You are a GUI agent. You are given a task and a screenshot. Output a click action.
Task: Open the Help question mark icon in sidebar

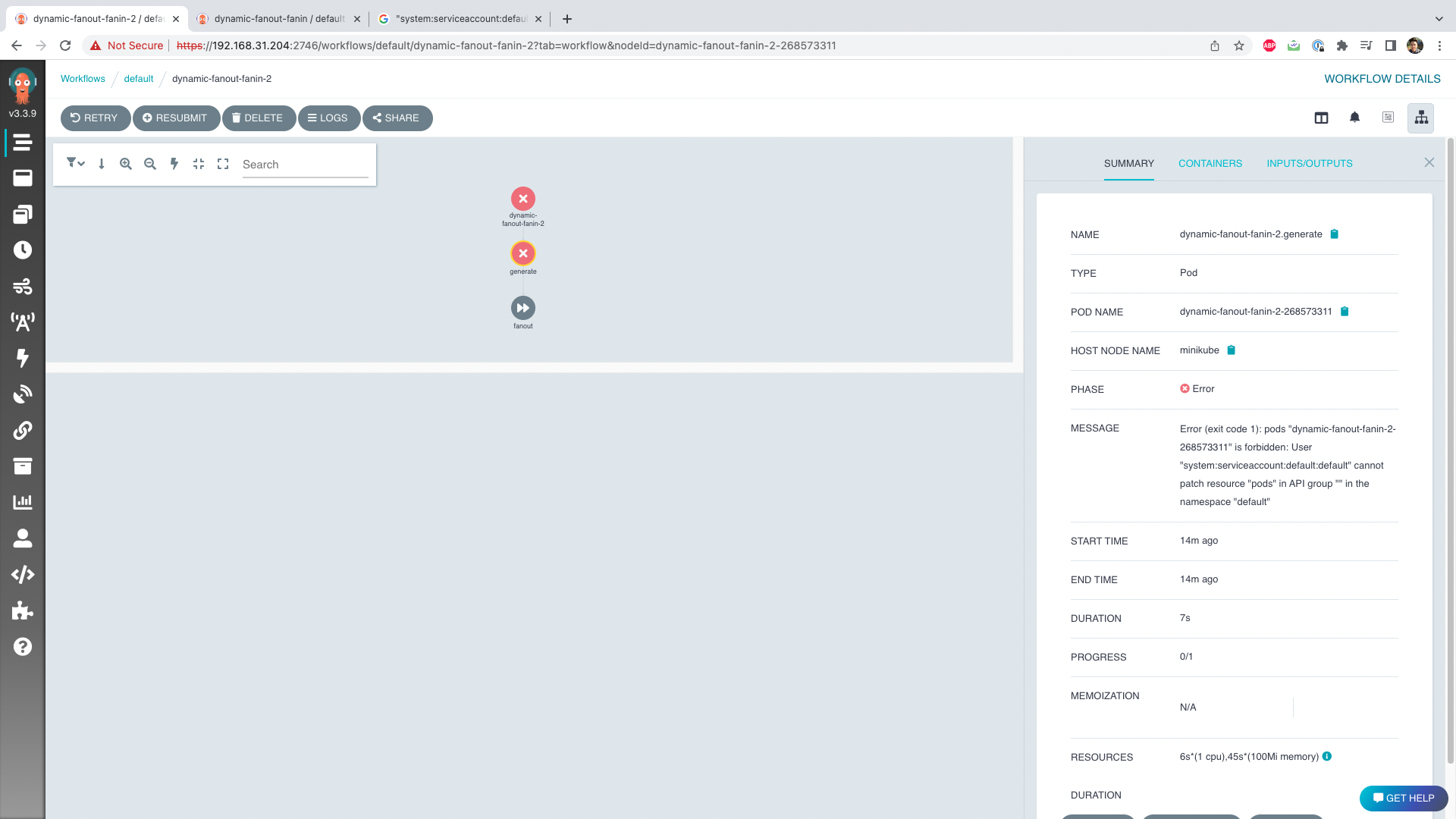click(23, 647)
